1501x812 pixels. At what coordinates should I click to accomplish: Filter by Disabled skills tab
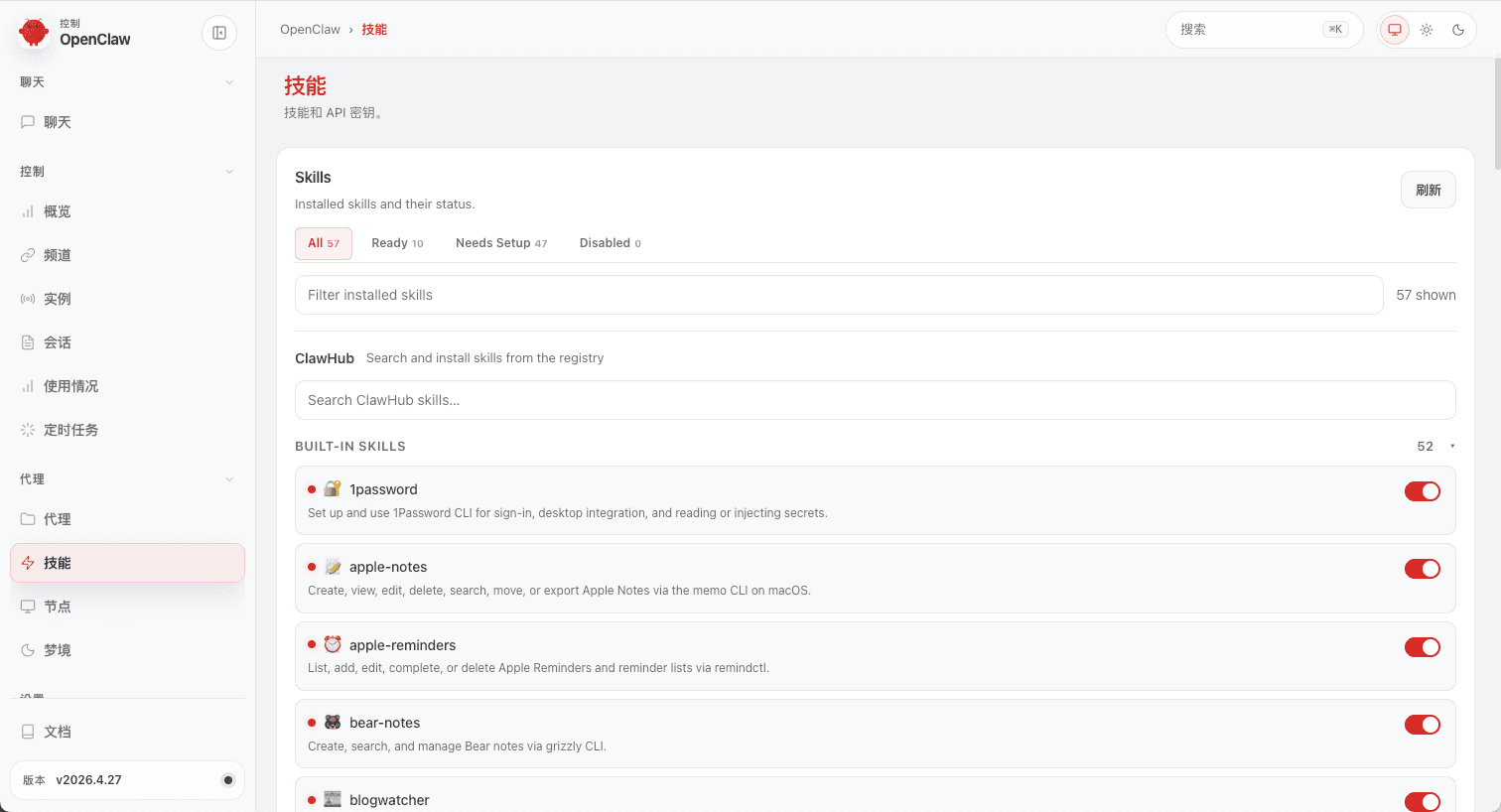click(611, 243)
